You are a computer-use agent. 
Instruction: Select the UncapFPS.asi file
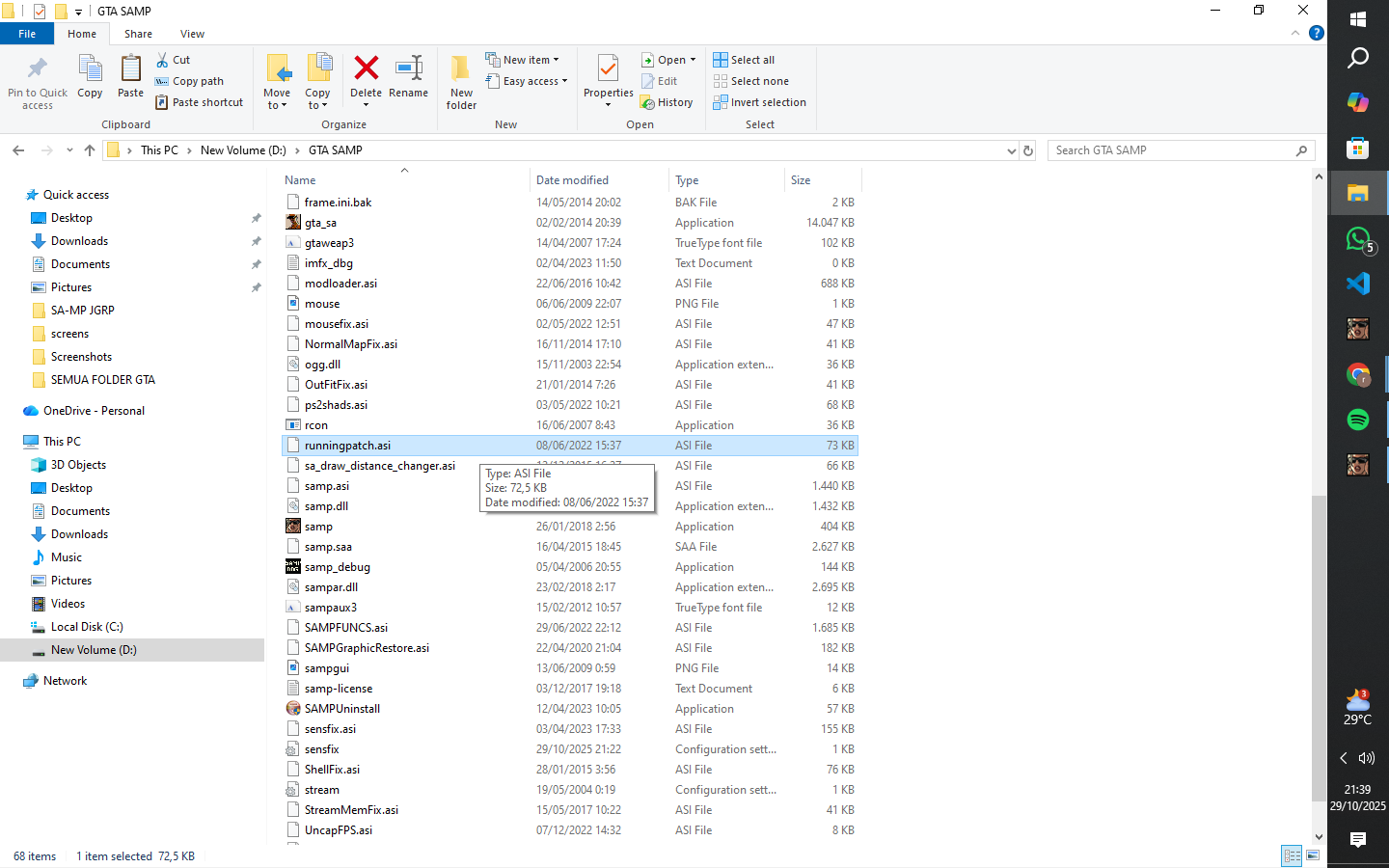(x=570, y=830)
